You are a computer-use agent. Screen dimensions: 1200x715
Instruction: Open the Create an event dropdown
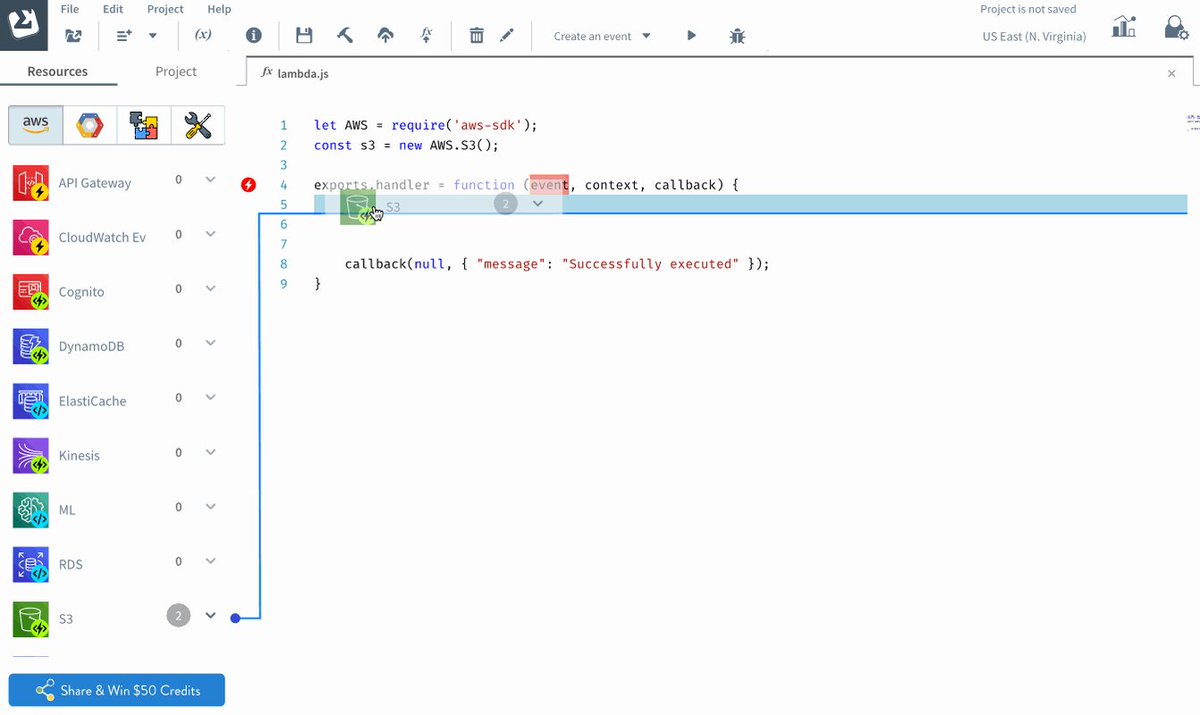coord(602,36)
